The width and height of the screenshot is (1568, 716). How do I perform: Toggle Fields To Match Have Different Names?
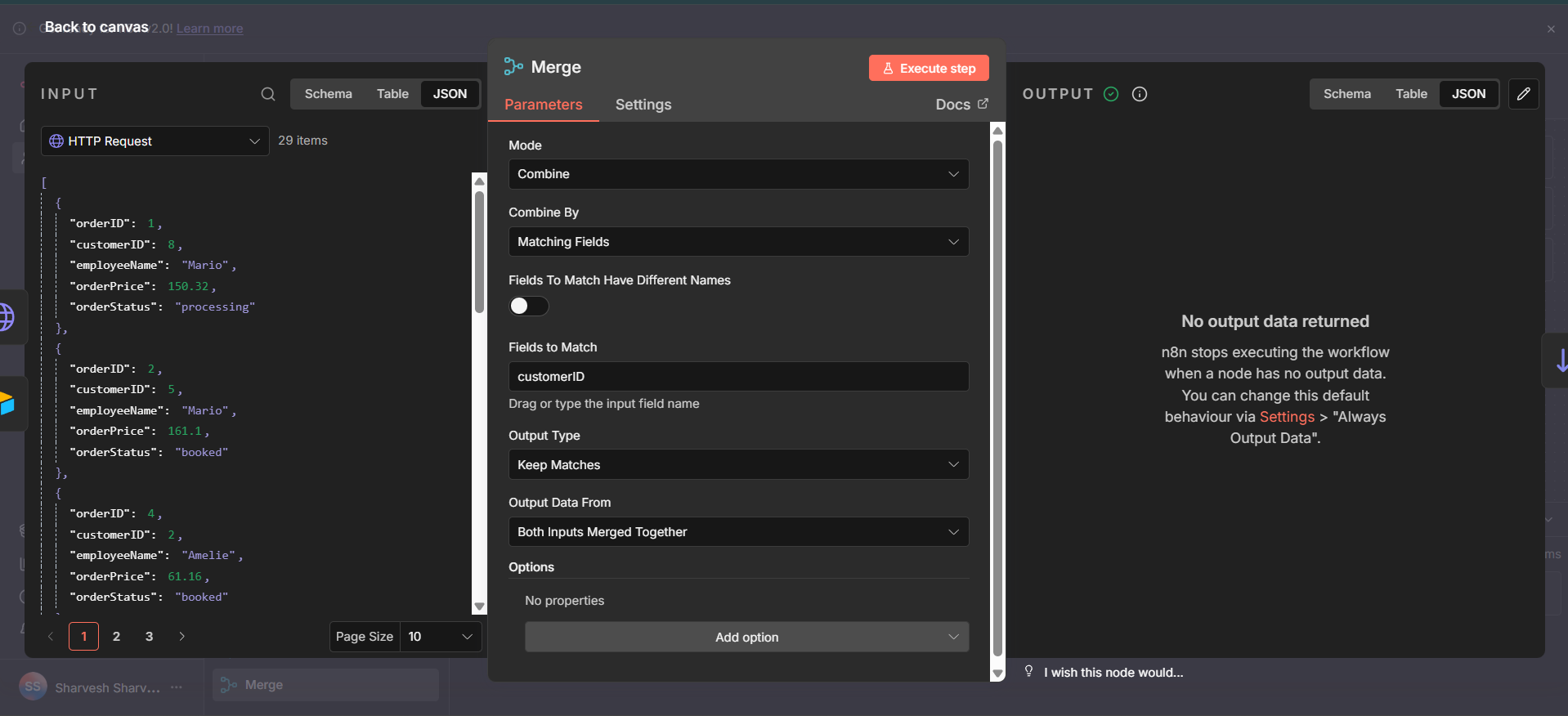click(x=528, y=306)
